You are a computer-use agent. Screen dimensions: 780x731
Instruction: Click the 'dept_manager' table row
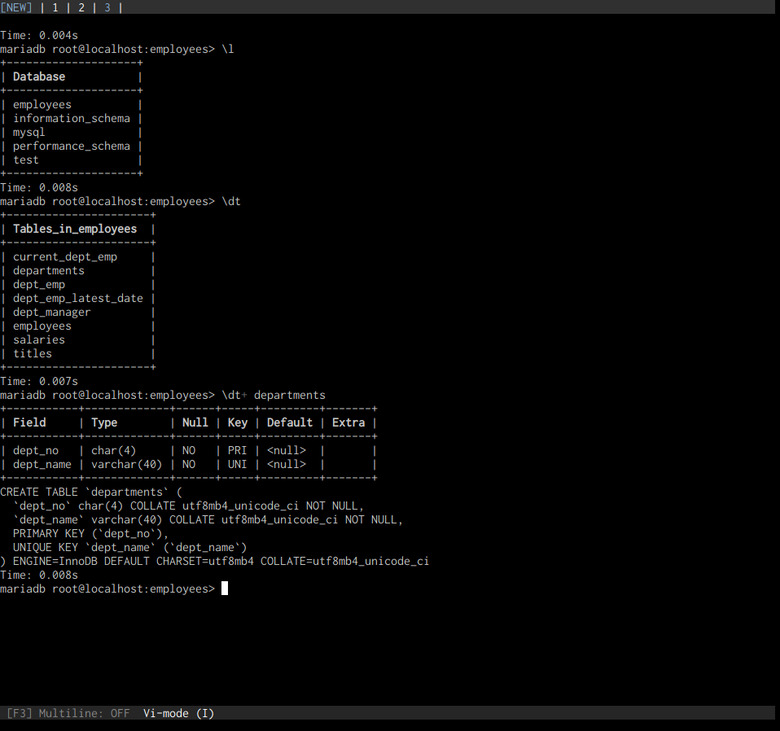point(52,313)
